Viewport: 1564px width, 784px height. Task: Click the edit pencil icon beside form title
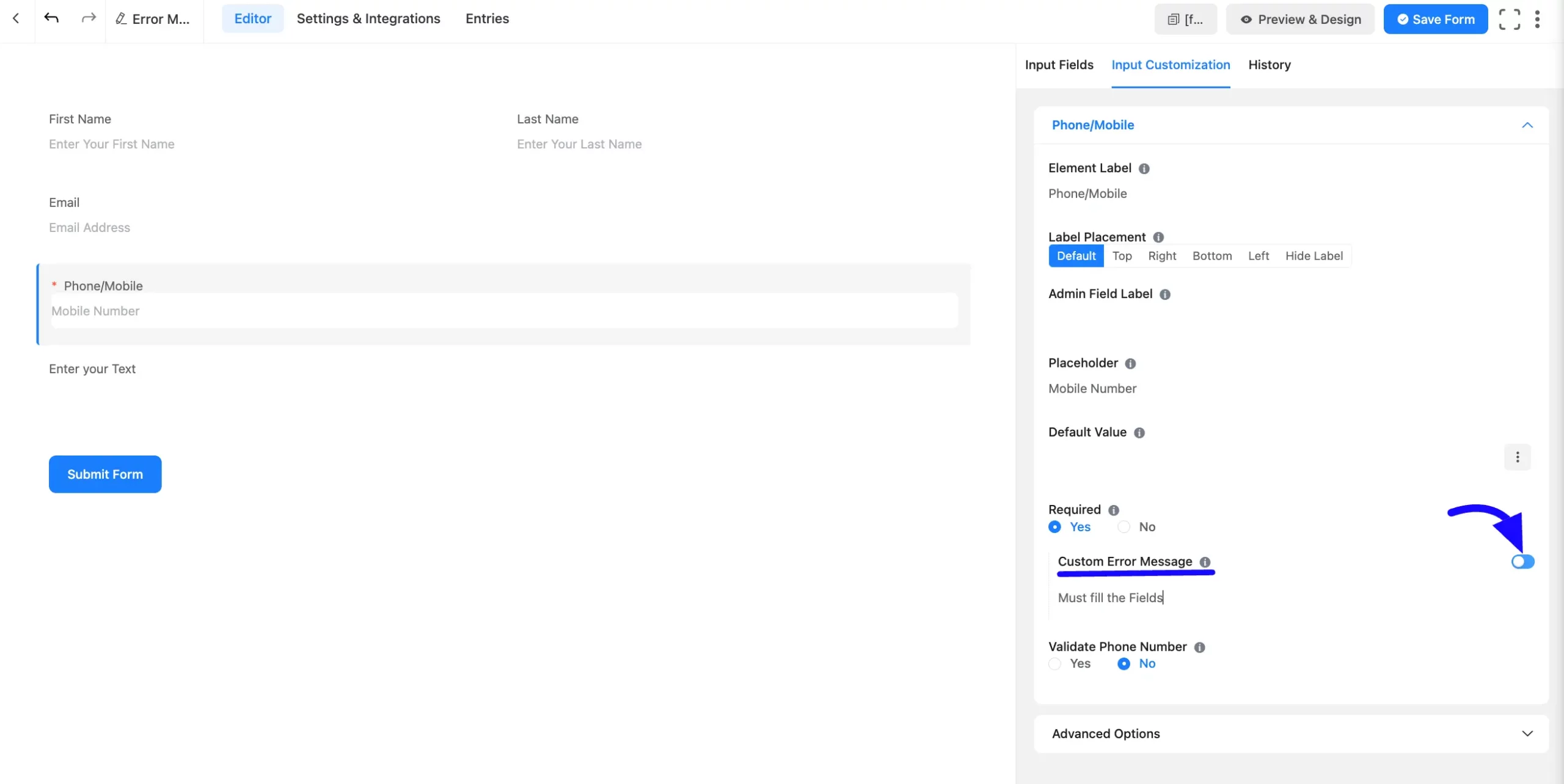click(x=121, y=19)
